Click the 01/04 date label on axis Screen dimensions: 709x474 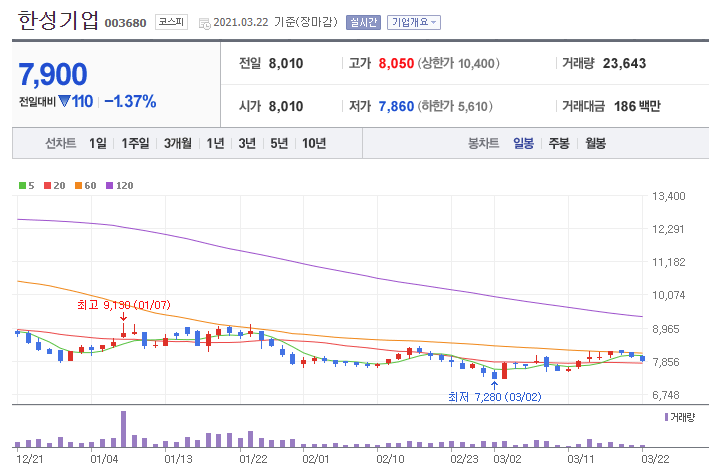click(104, 459)
